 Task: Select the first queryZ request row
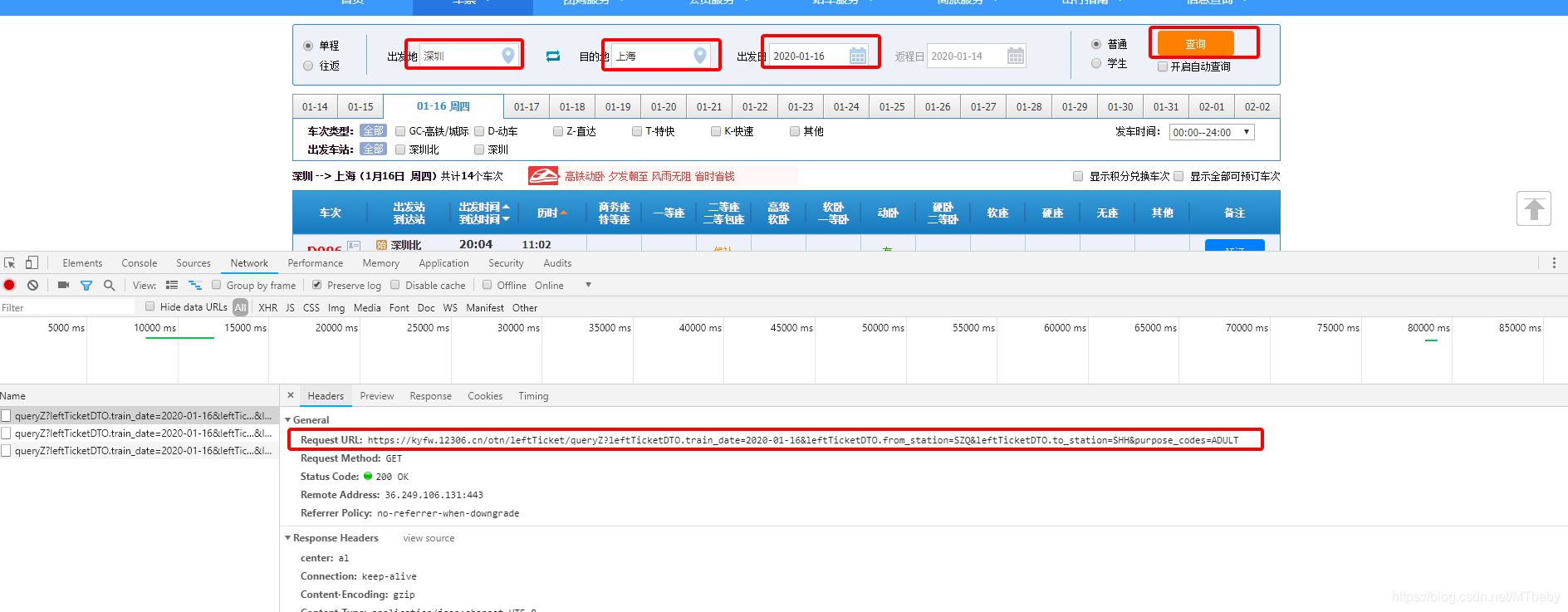(140, 415)
